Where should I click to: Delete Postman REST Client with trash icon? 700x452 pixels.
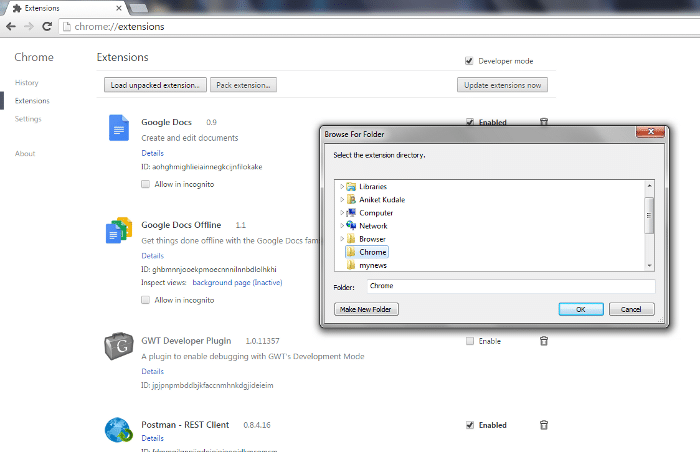pos(544,425)
